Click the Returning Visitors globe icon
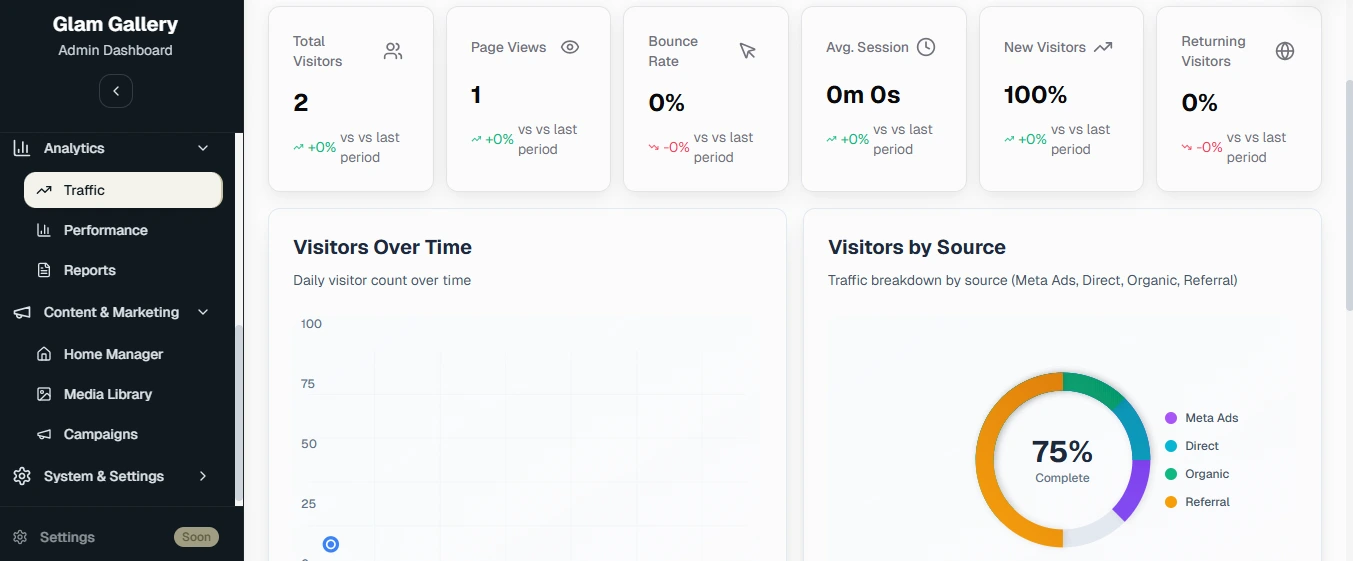The width and height of the screenshot is (1353, 561). click(x=1285, y=51)
